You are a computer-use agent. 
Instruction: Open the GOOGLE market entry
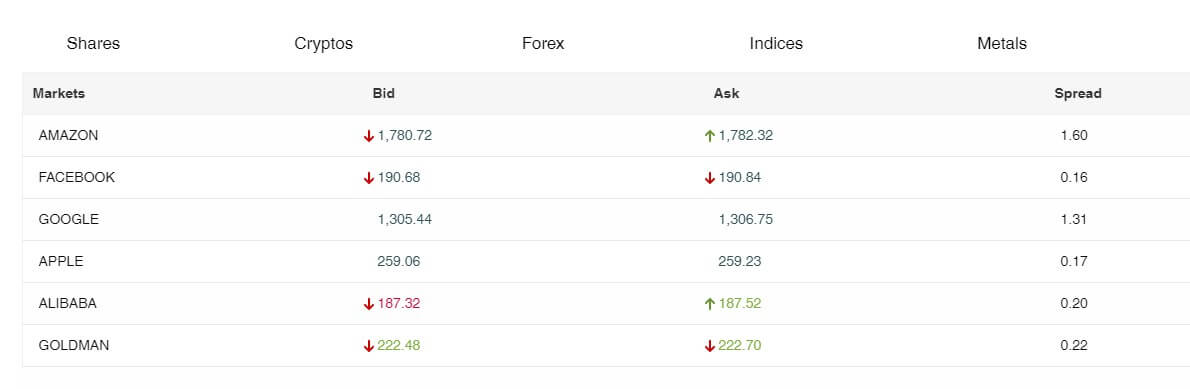coord(68,219)
